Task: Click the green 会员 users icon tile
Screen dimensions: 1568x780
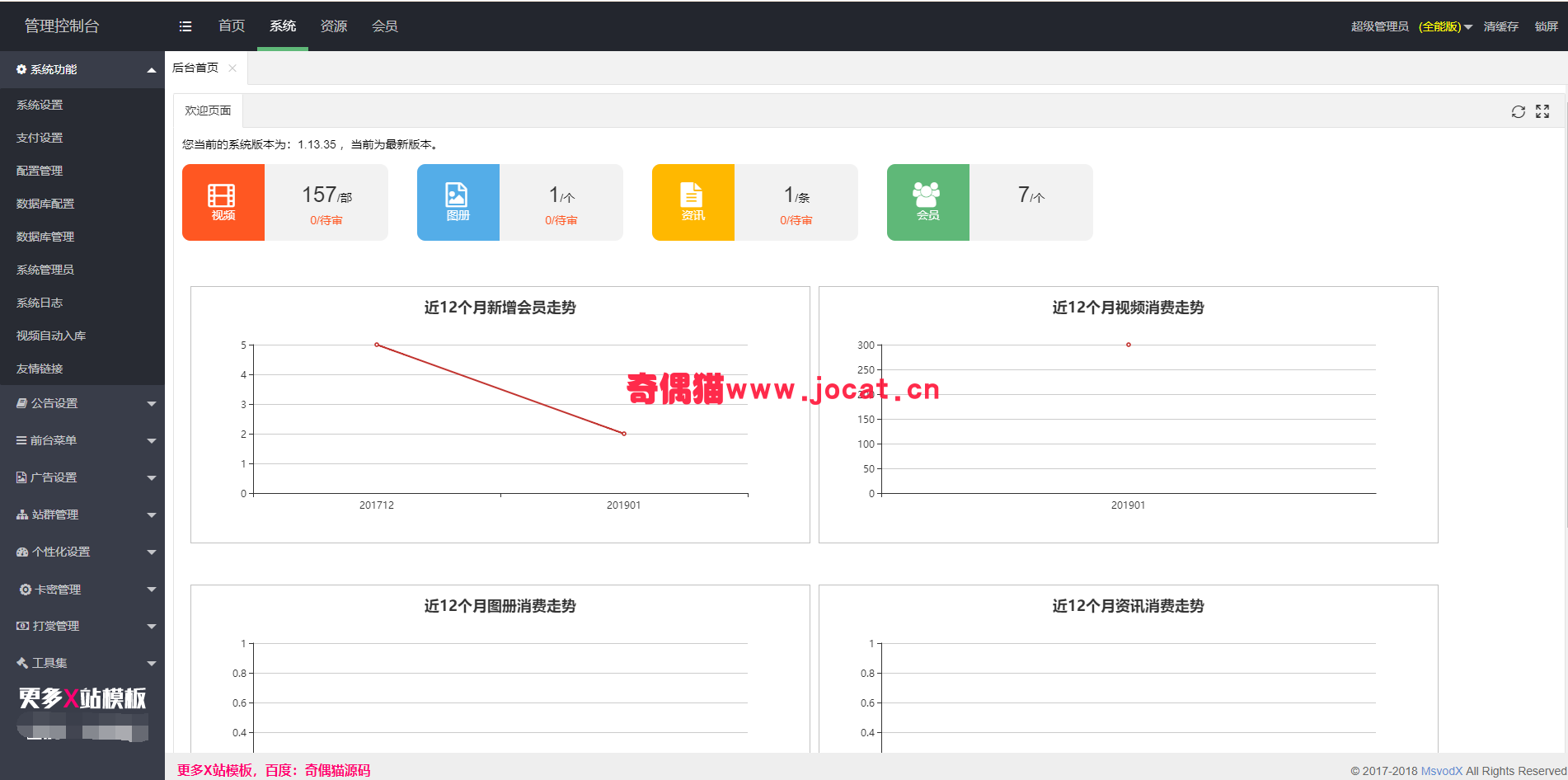Action: click(928, 202)
